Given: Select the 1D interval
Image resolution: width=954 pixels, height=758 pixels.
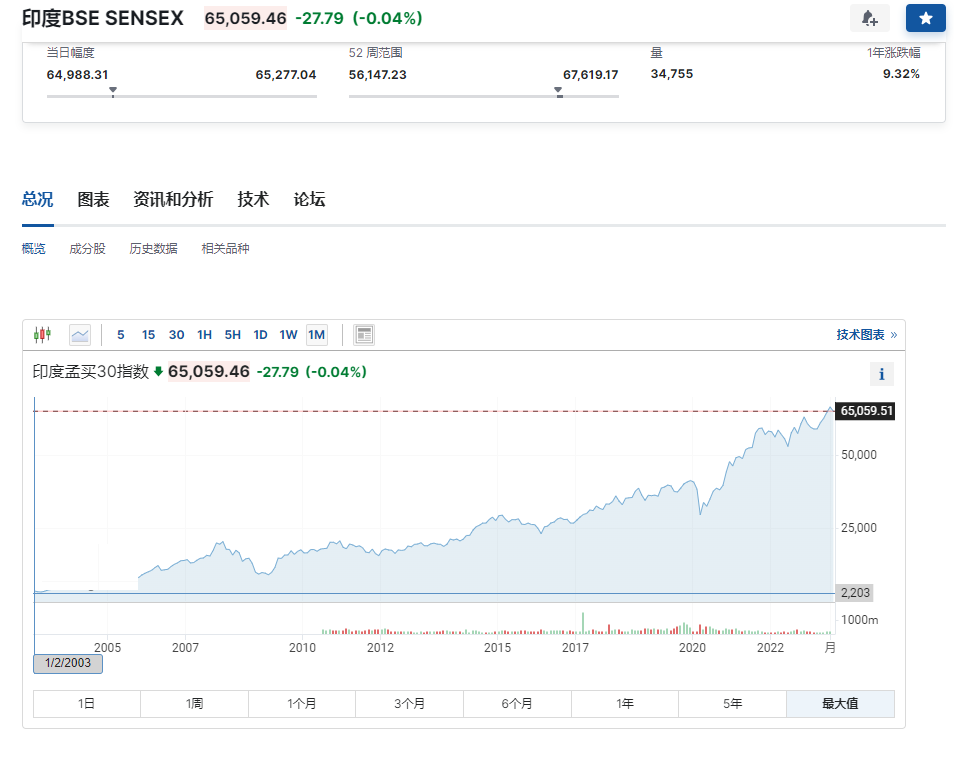Looking at the screenshot, I should click(260, 335).
